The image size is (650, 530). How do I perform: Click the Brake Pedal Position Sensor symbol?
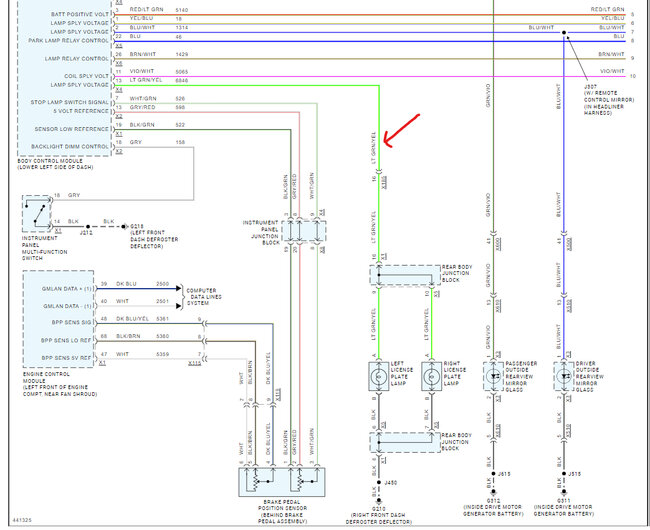coord(282,482)
